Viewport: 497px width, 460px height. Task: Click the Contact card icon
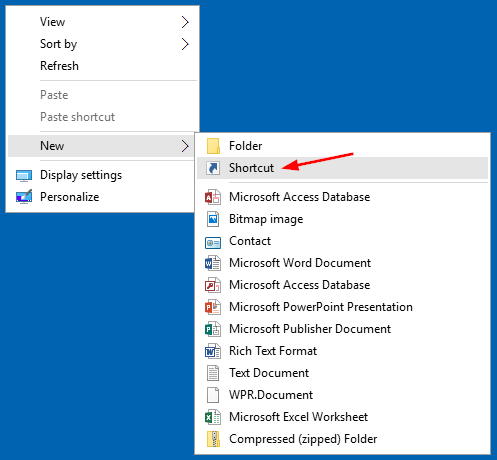(213, 242)
